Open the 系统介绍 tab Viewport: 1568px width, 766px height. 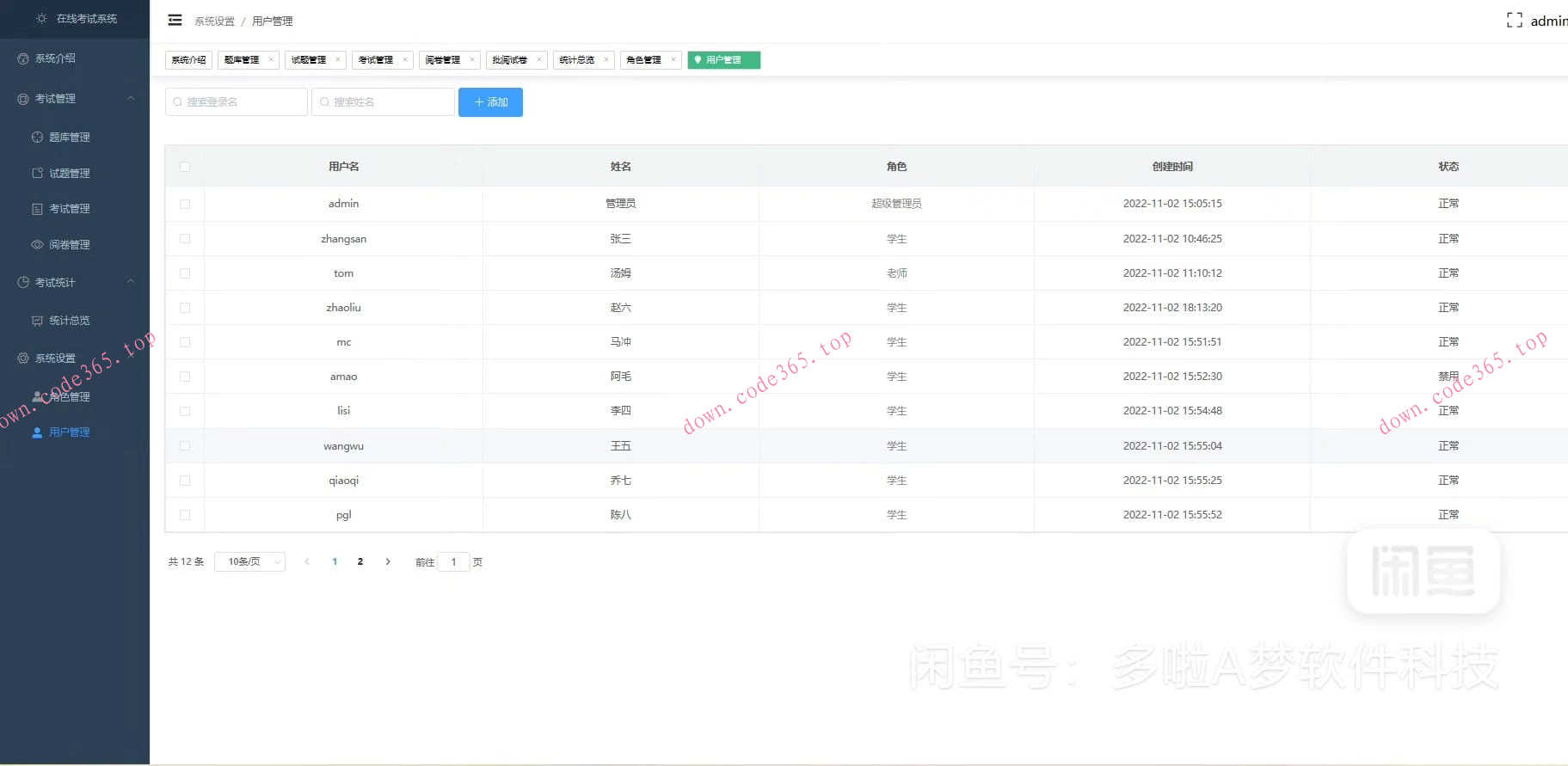188,60
